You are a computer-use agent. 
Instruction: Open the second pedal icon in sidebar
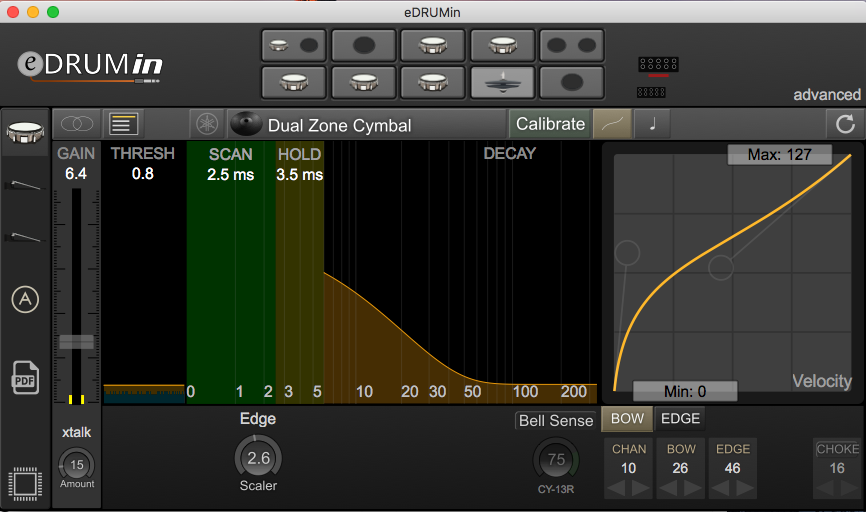[x=23, y=237]
